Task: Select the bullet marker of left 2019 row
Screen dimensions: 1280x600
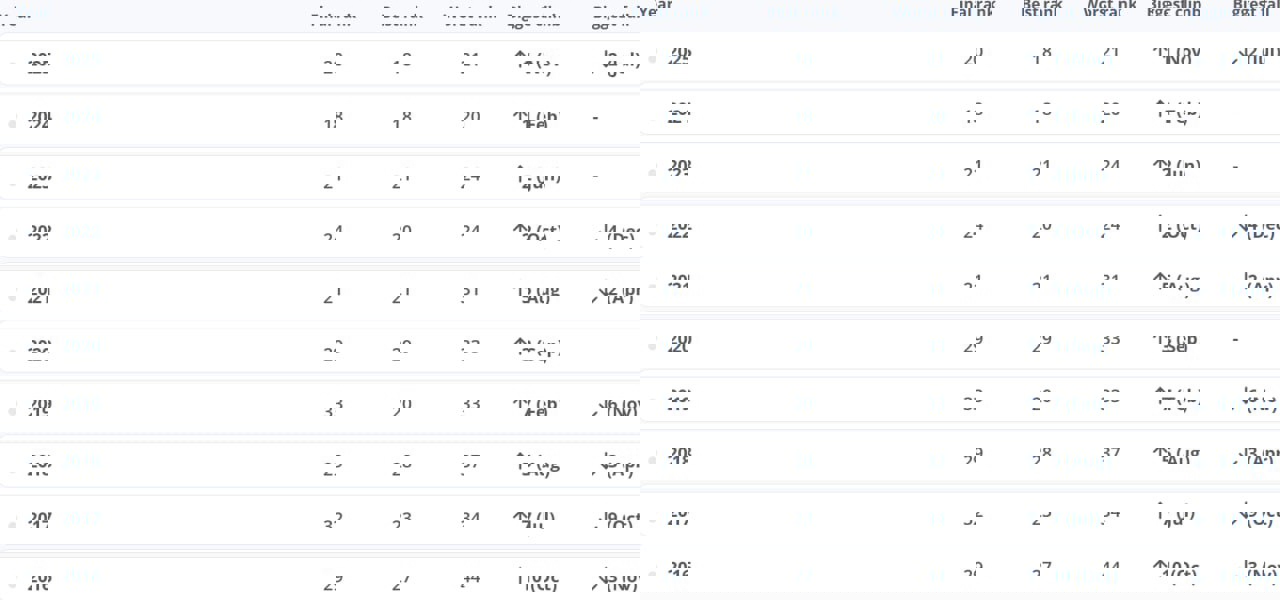Action: pos(12,411)
